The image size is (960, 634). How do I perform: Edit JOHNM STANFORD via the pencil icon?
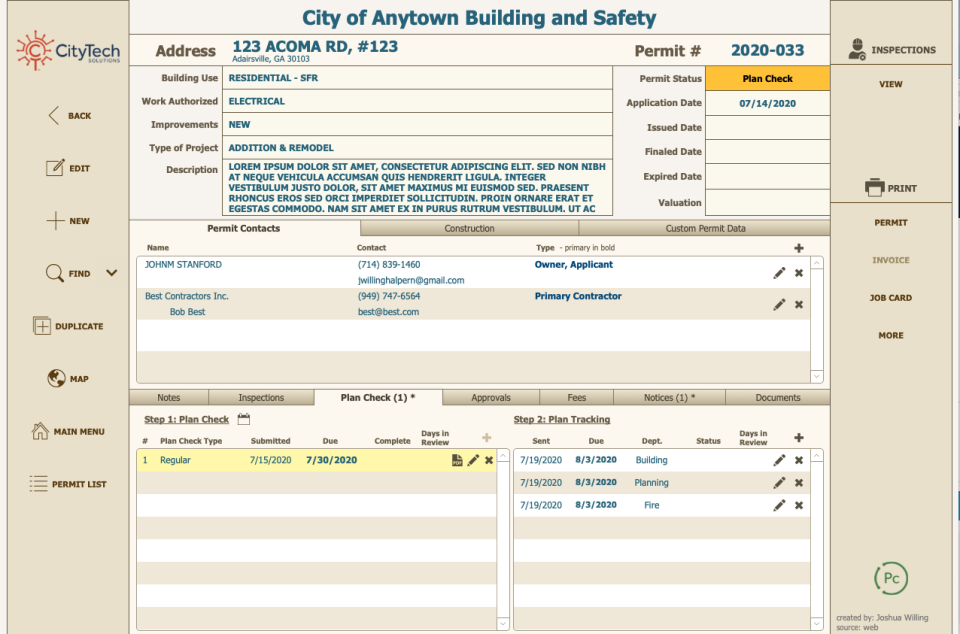(780, 272)
